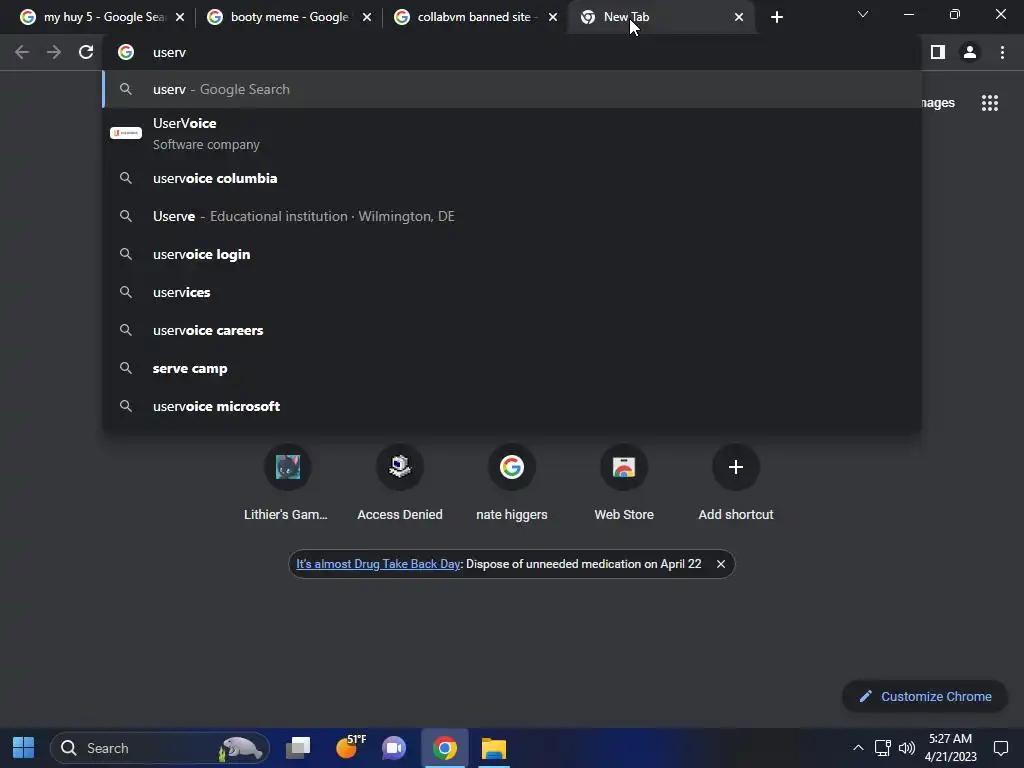This screenshot has width=1024, height=768.
Task: Open Task View on the taskbar
Action: (x=298, y=748)
